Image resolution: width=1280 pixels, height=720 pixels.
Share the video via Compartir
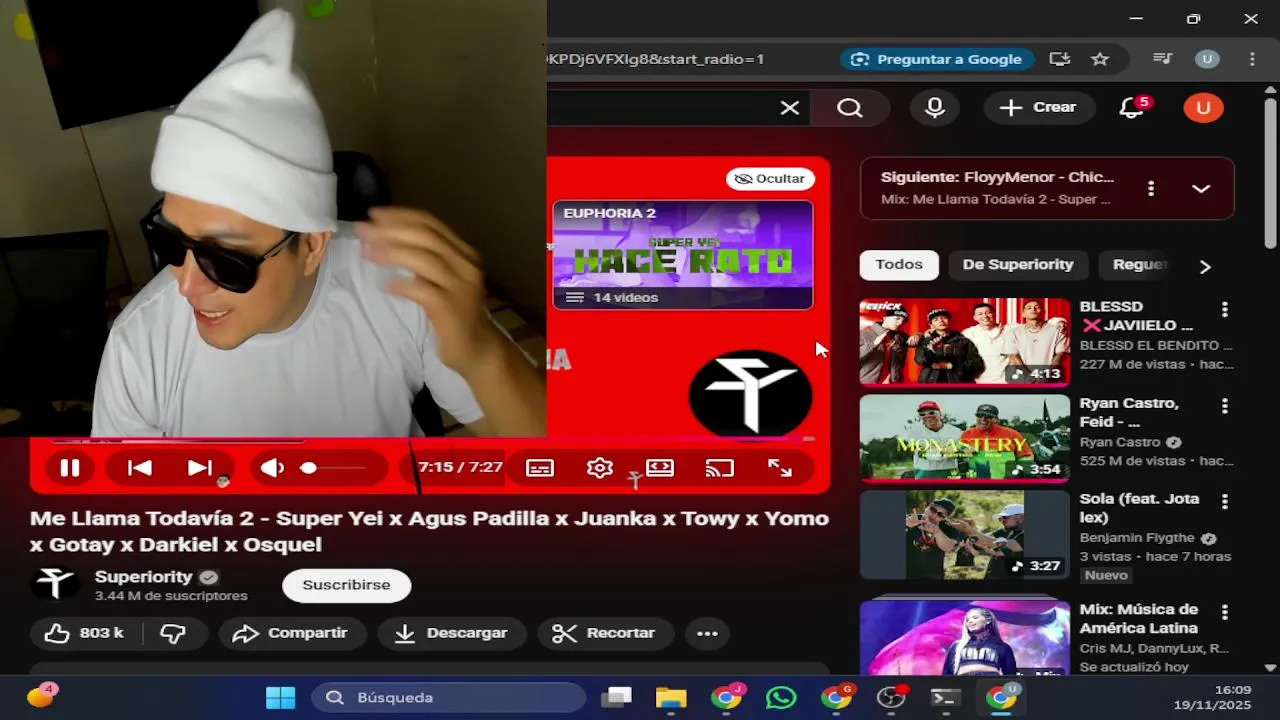pos(290,633)
